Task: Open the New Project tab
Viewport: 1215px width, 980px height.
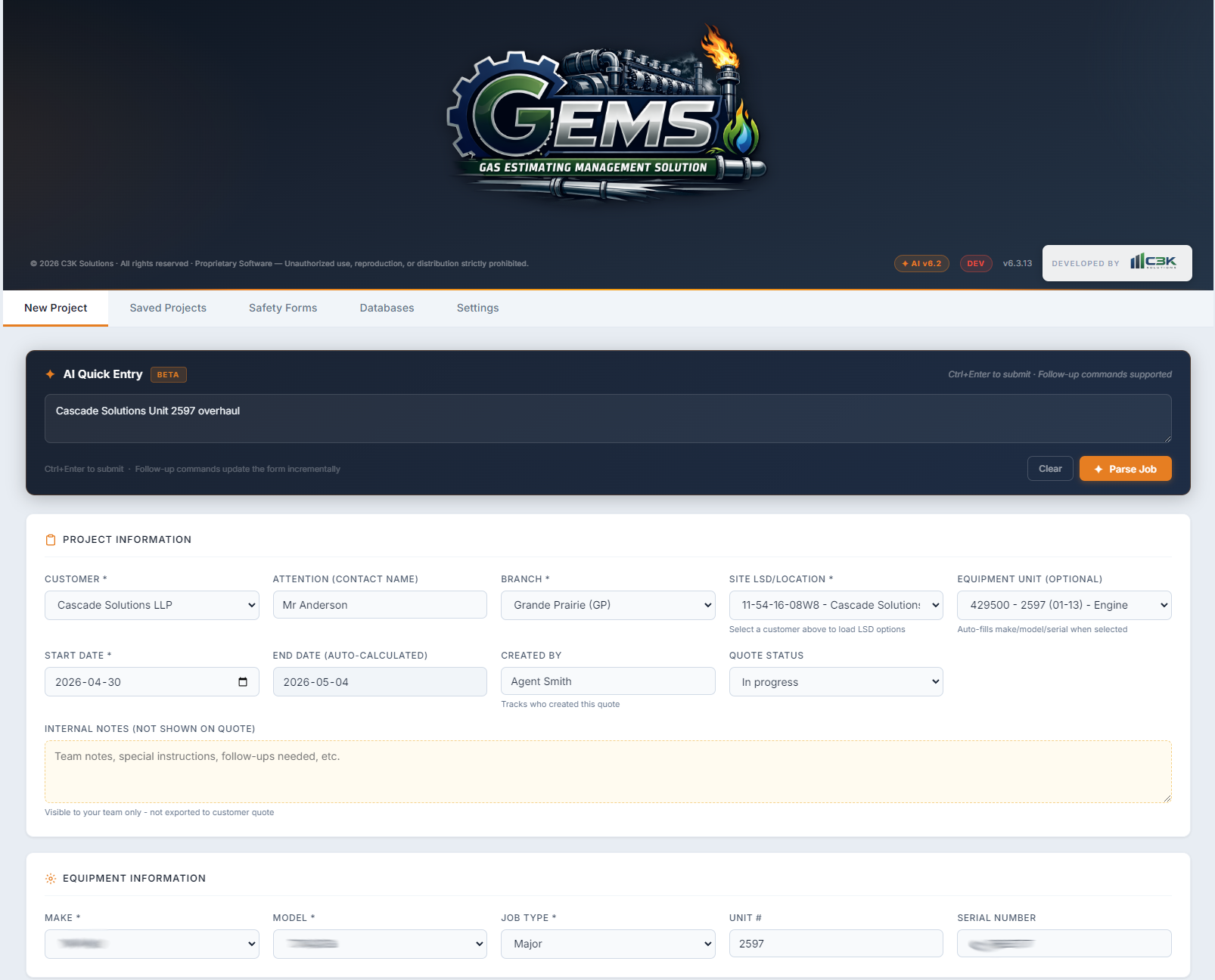Action: 56,308
